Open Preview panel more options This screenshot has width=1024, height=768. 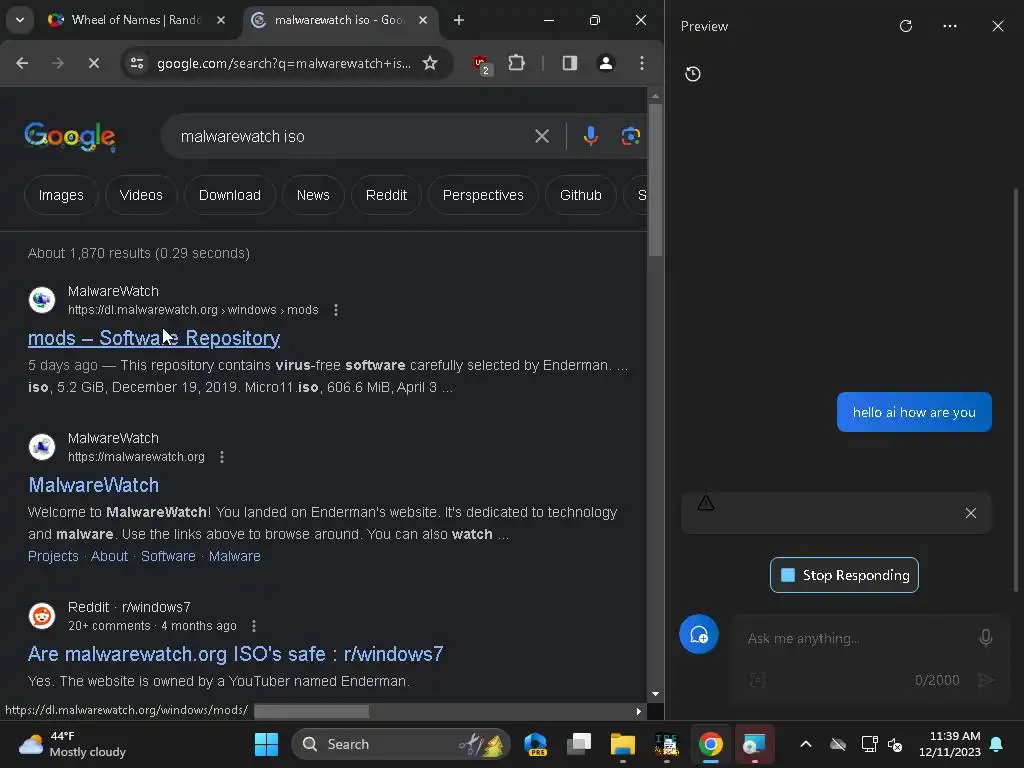tap(950, 26)
